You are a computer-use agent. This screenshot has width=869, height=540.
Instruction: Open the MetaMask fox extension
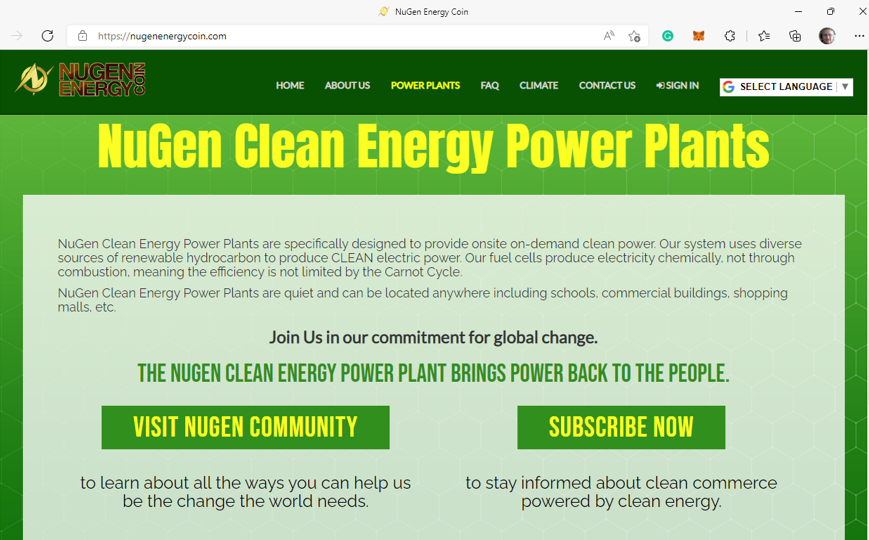click(699, 36)
